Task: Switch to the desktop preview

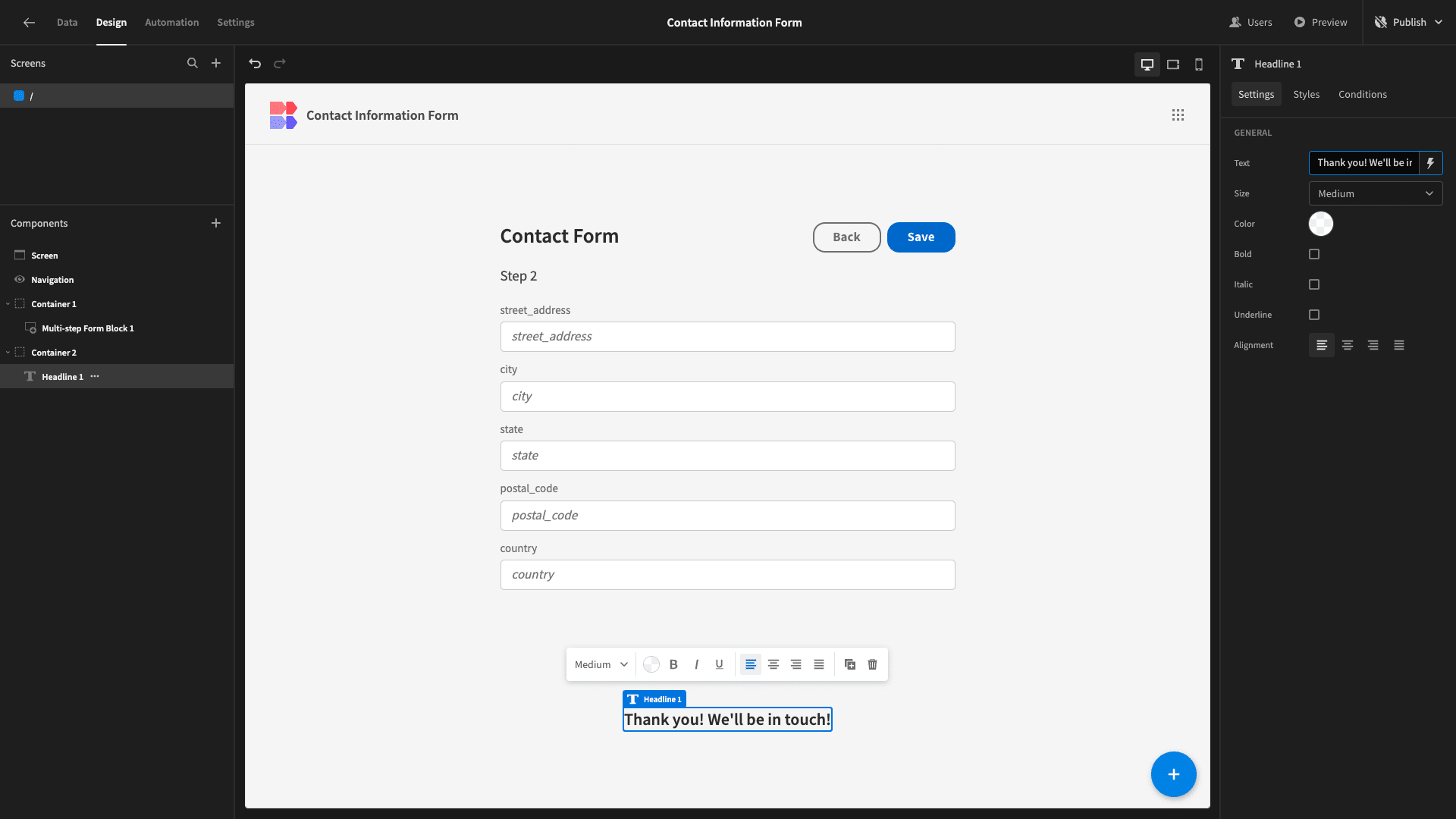Action: 1147,64
